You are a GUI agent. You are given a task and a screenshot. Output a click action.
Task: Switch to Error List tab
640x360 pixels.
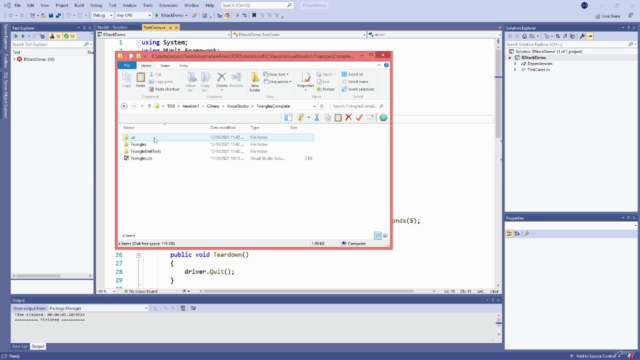[x=20, y=346]
